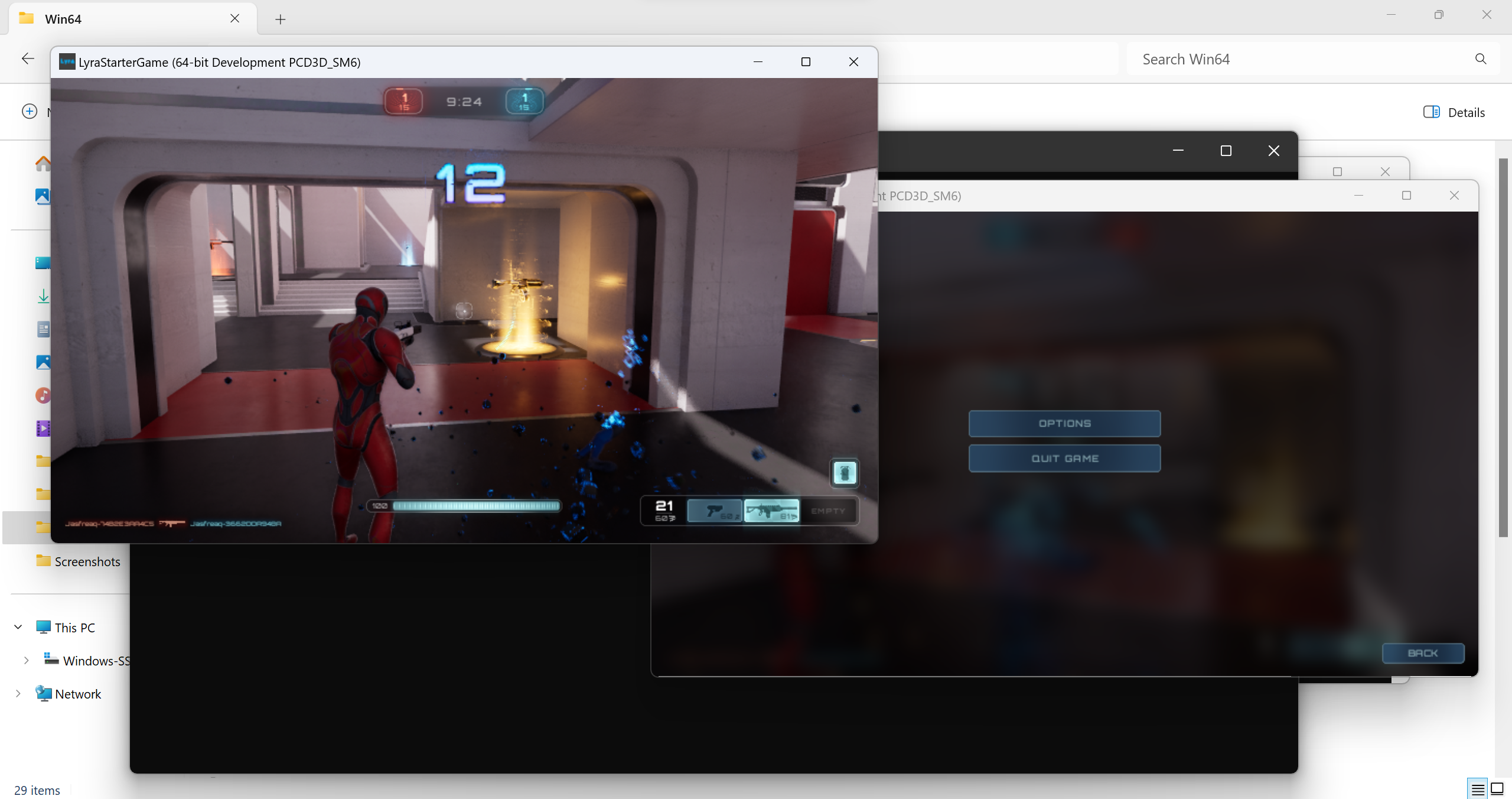Open Pictures in Explorer sidebar
This screenshot has height=799, width=1512.
[43, 362]
